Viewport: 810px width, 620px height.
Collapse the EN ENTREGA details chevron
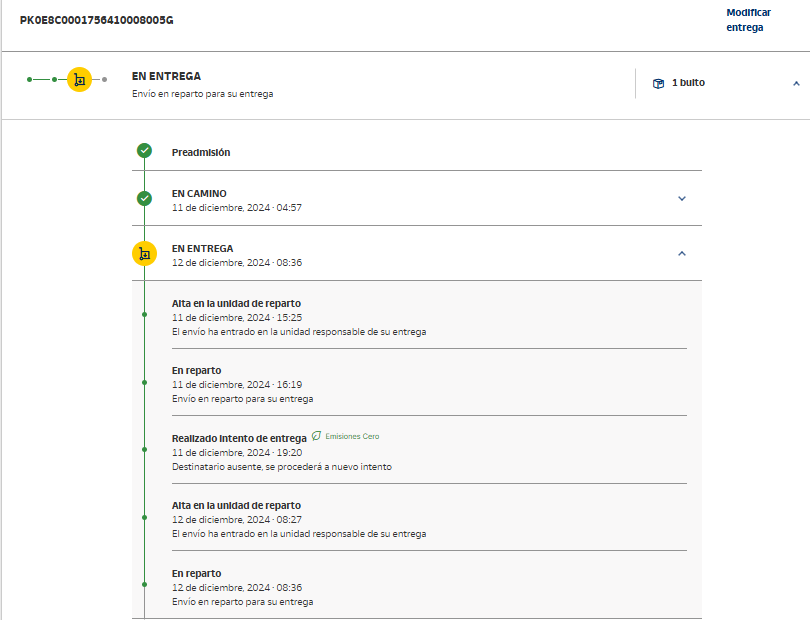coord(682,253)
